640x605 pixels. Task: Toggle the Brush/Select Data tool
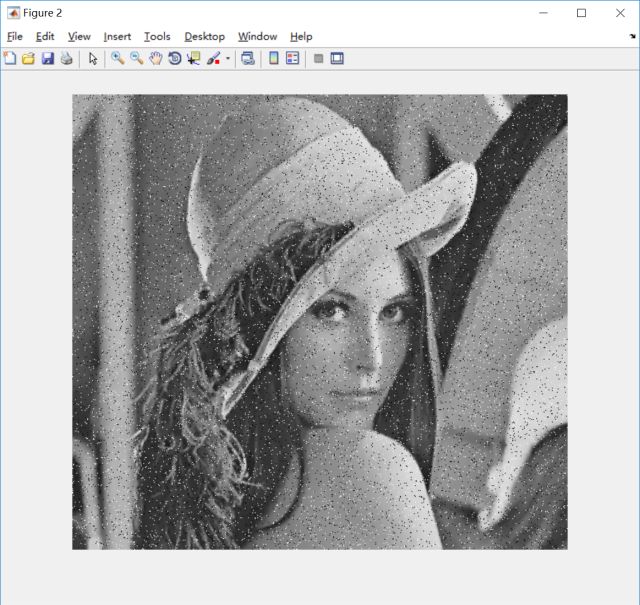(x=213, y=59)
